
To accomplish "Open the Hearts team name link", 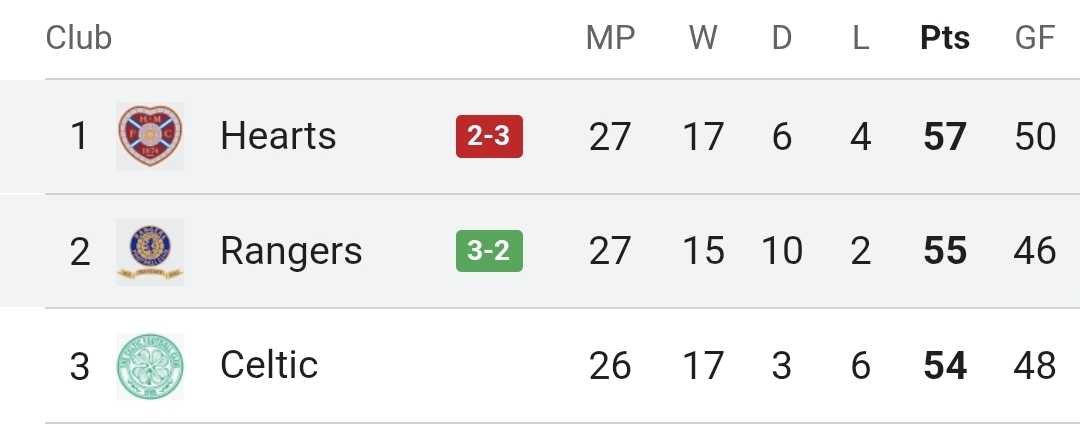I will click(x=278, y=136).
